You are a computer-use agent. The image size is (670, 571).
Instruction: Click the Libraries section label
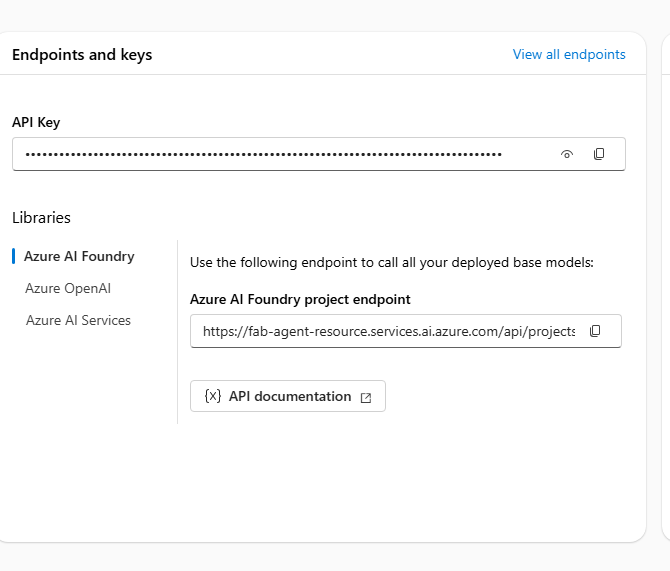[41, 218]
